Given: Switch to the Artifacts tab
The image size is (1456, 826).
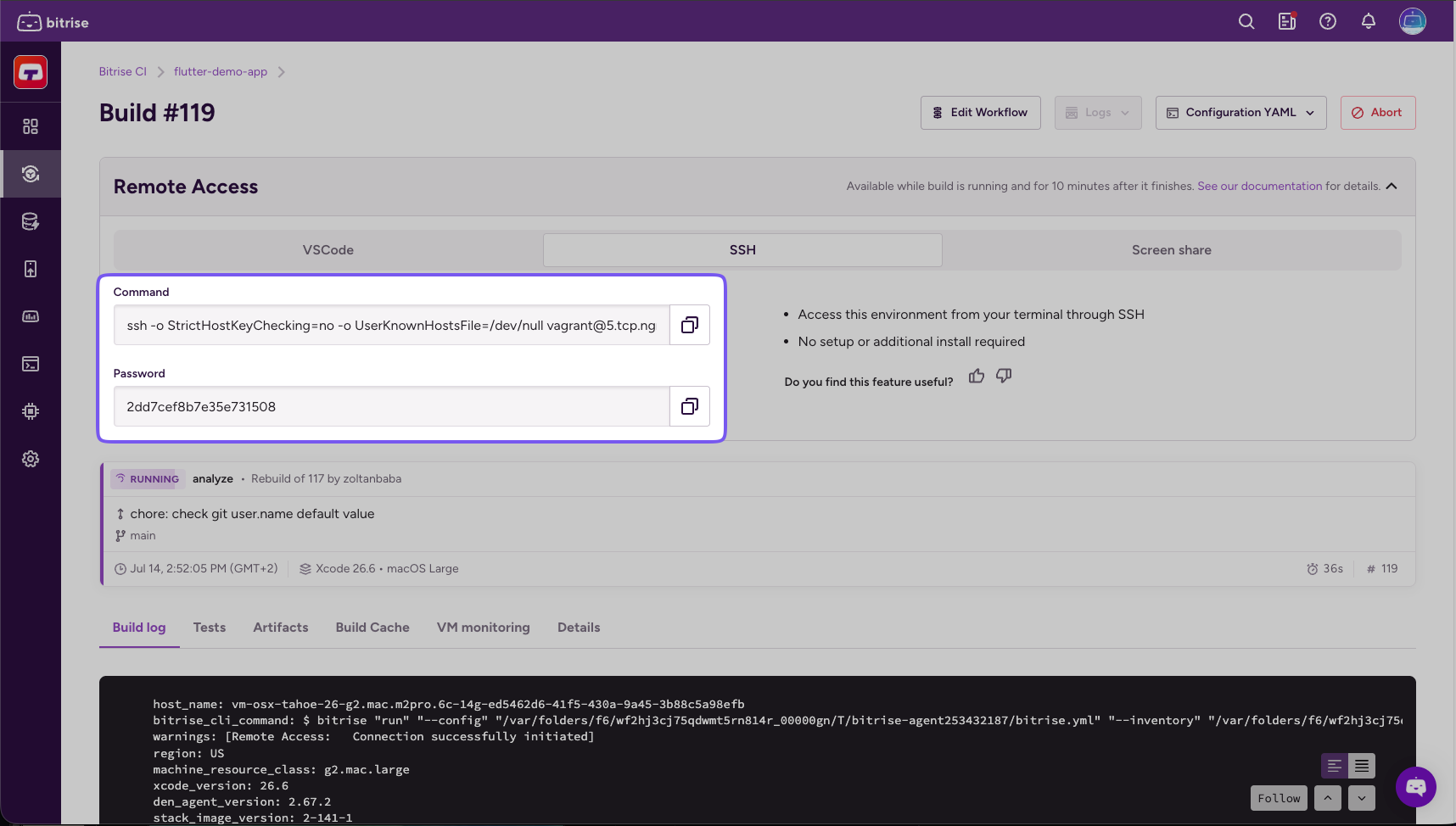Looking at the screenshot, I should coord(281,628).
